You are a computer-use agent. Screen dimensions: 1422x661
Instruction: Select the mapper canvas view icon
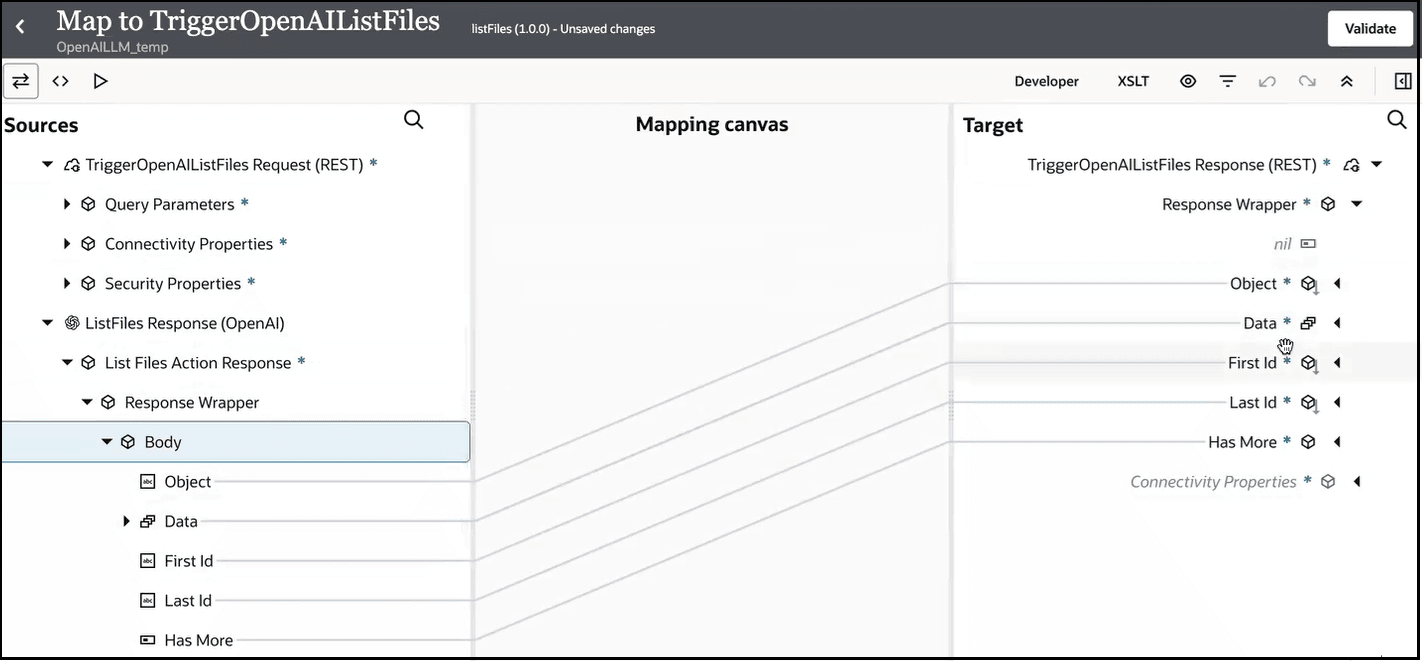tap(21, 81)
